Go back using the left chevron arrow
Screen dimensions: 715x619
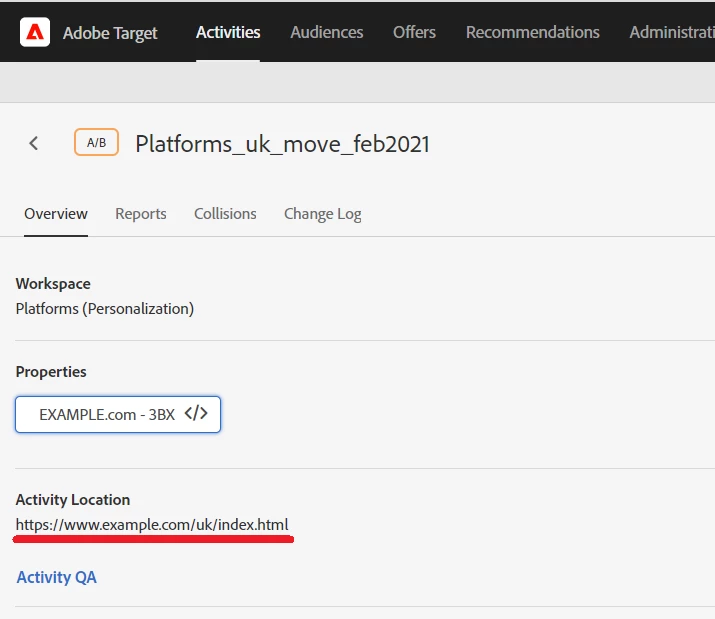(x=34, y=143)
